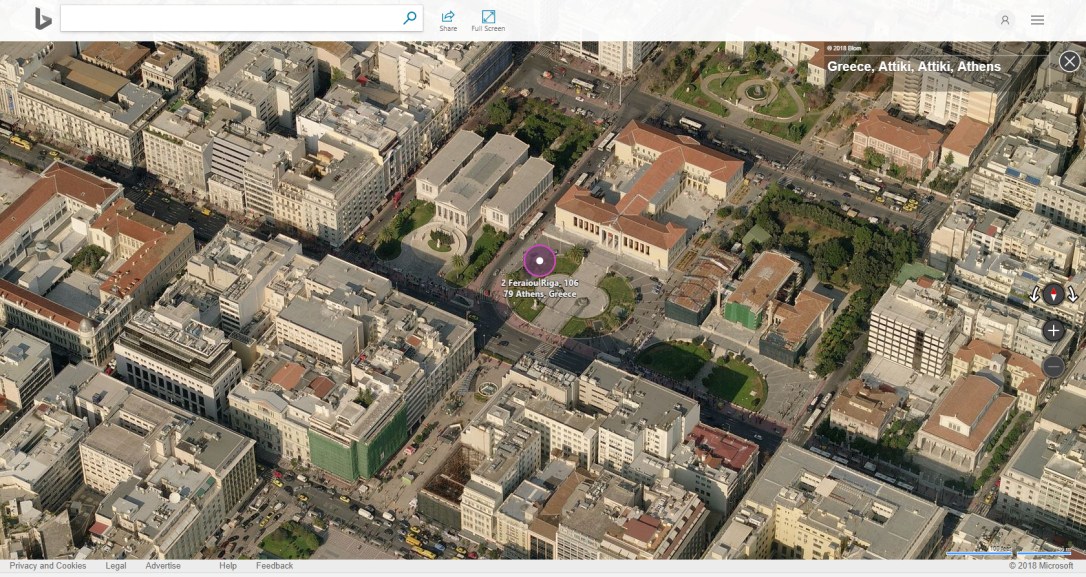Click the compass to reset map orientation
1086x577 pixels.
1053,295
